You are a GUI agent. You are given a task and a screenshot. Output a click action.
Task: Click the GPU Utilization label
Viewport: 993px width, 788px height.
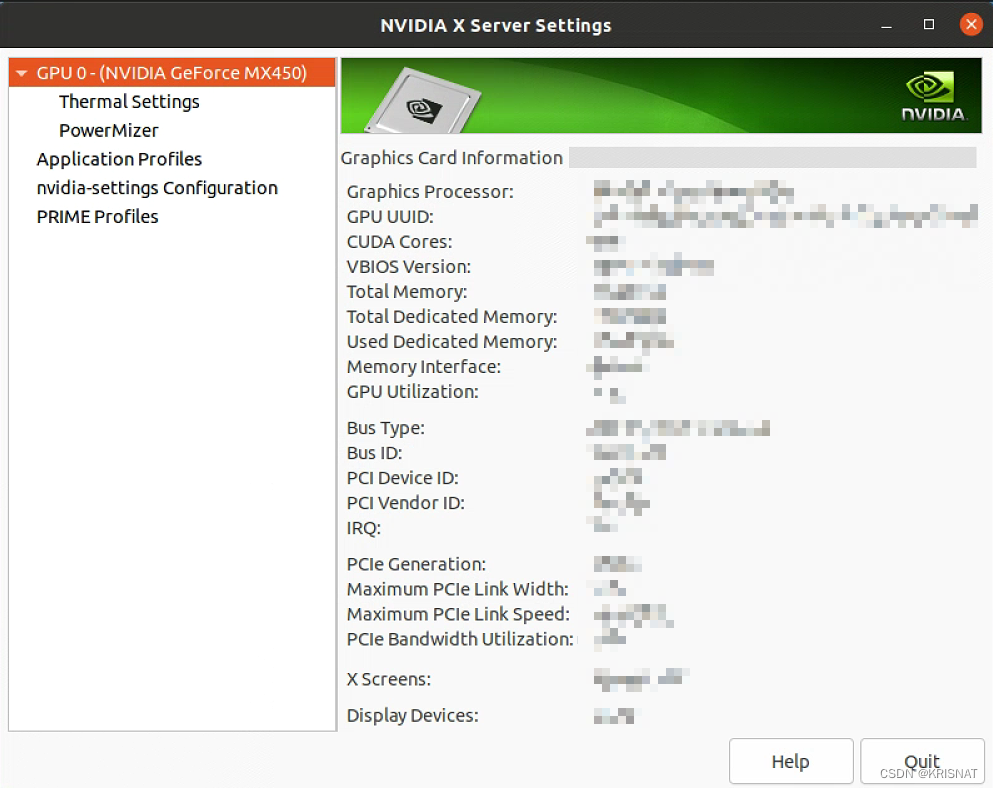(x=412, y=391)
